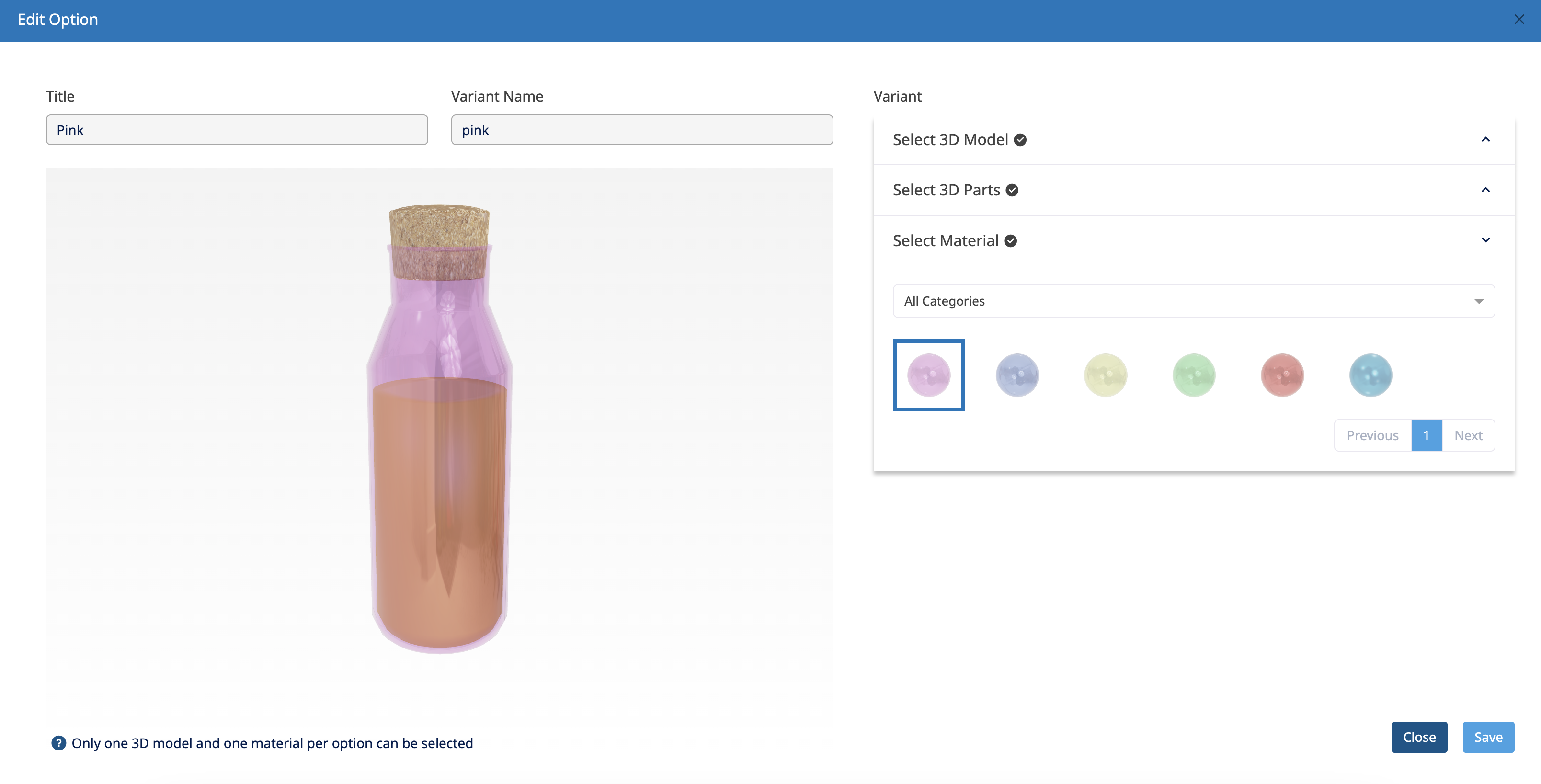1541x784 pixels.
Task: Go to Previous materials page
Action: 1372,435
